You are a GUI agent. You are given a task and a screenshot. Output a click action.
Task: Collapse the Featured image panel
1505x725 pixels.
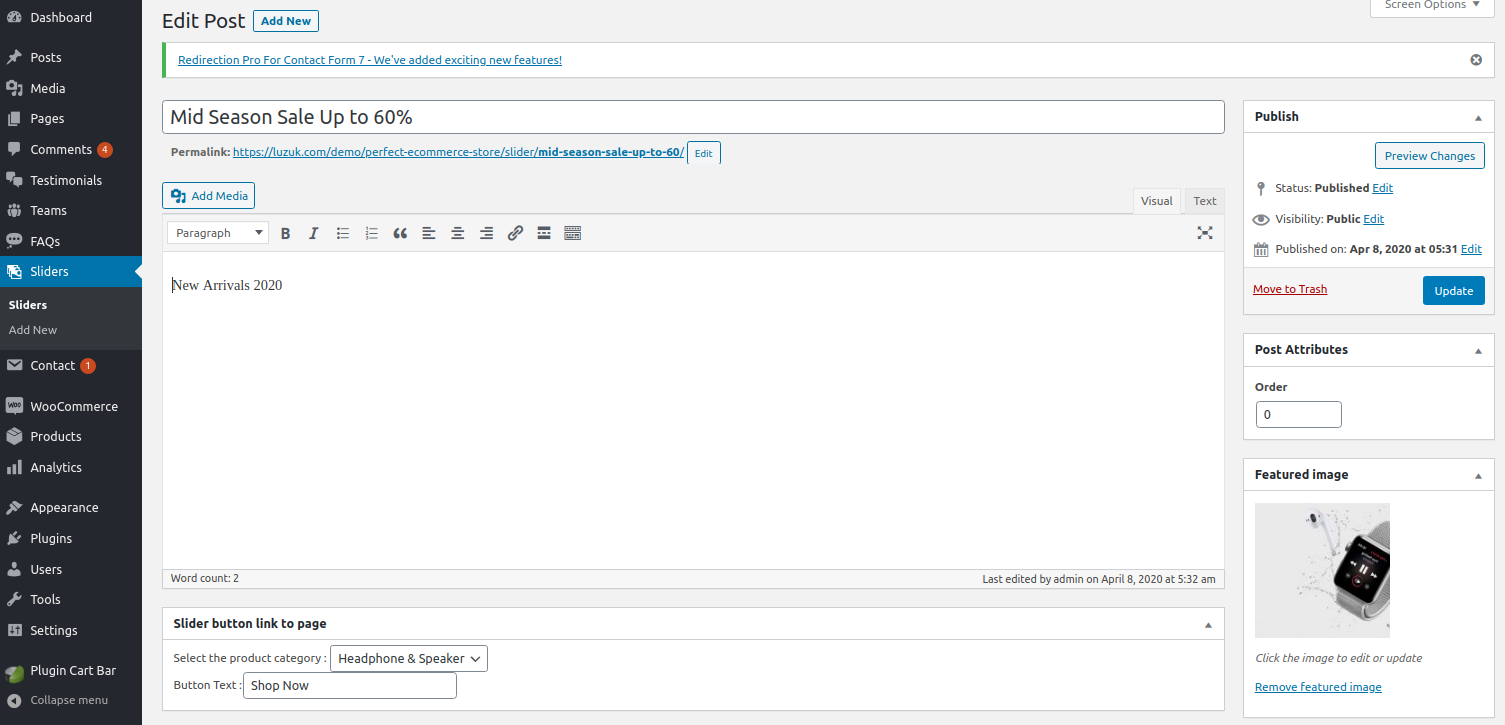1478,475
